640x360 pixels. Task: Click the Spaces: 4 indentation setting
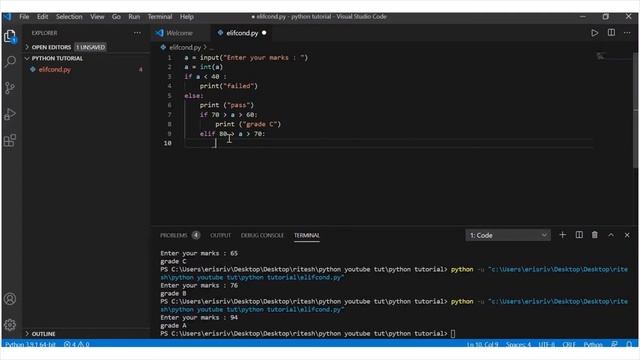pyautogui.click(x=518, y=344)
